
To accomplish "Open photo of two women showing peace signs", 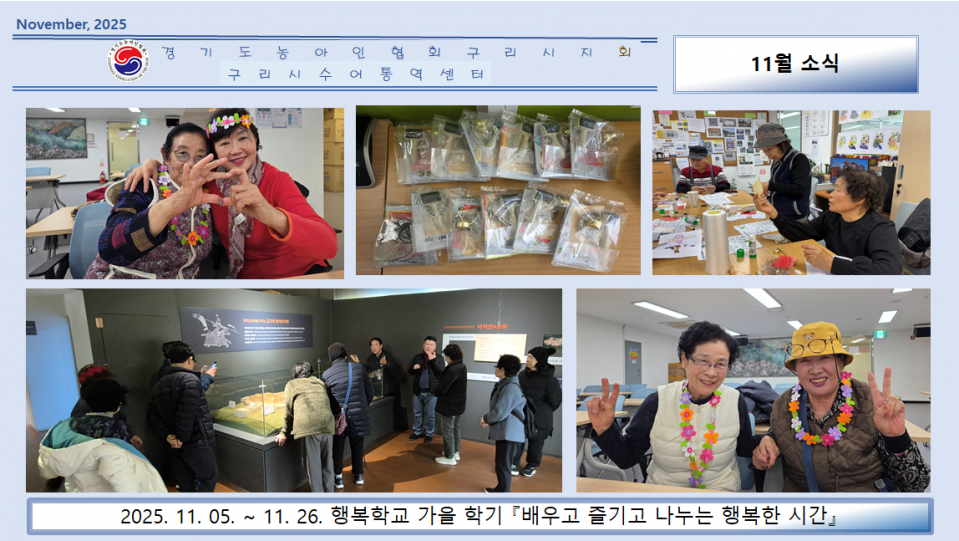I will [753, 391].
